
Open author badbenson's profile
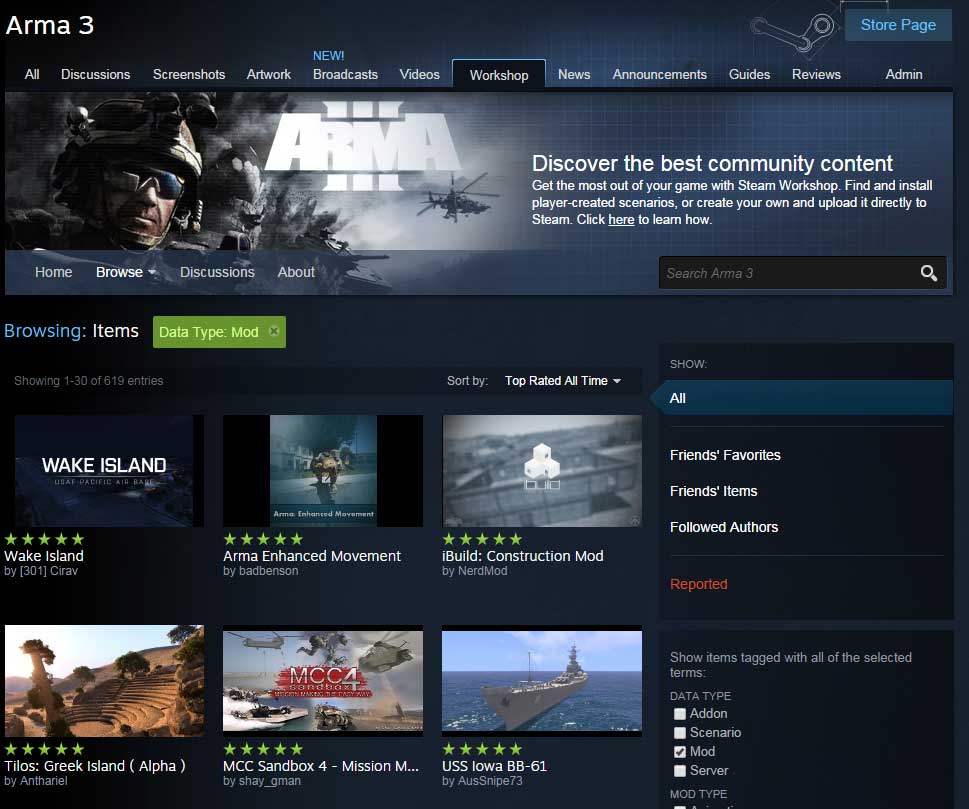pyautogui.click(x=268, y=571)
